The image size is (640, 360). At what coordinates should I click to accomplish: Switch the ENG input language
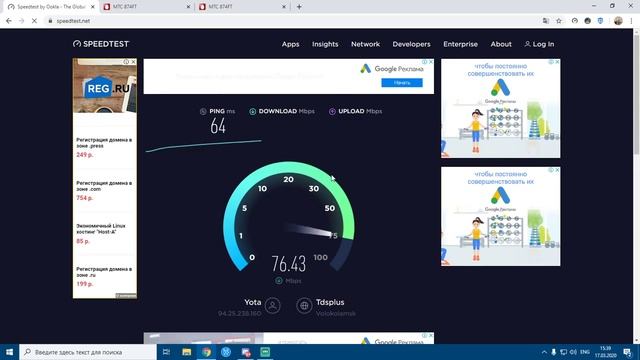pyautogui.click(x=585, y=352)
